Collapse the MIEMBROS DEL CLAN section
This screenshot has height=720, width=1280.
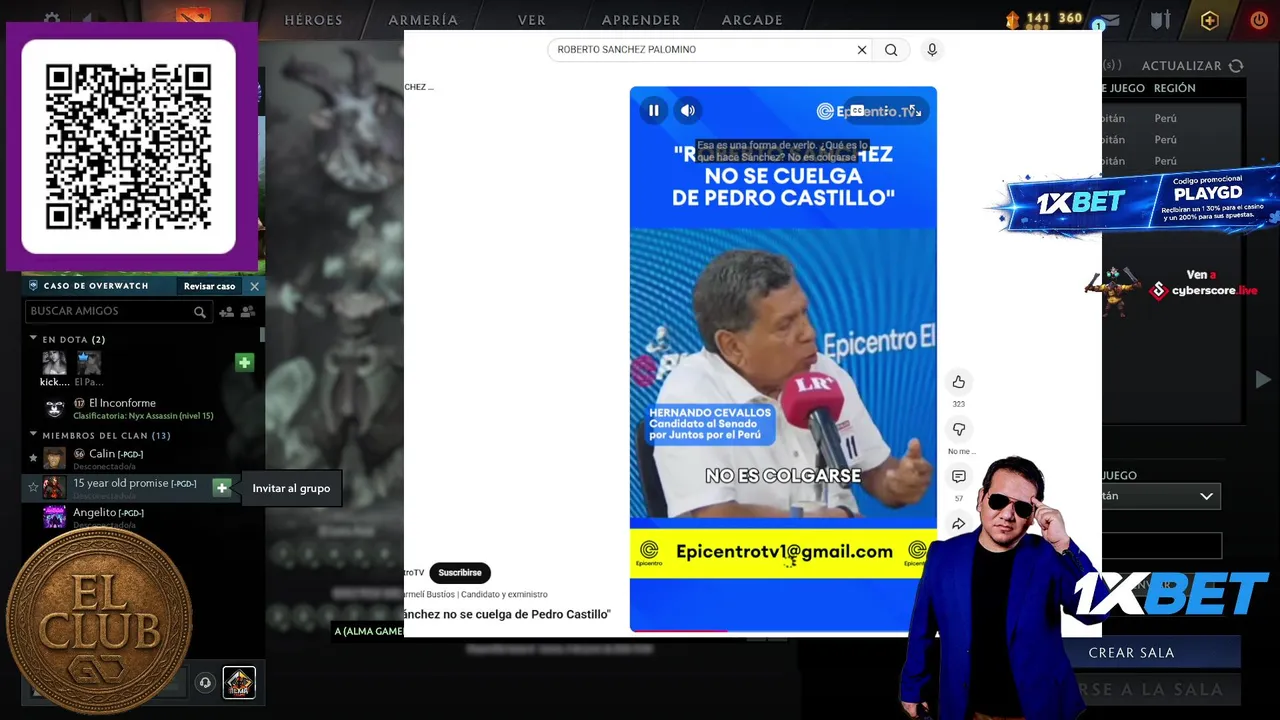coord(33,435)
